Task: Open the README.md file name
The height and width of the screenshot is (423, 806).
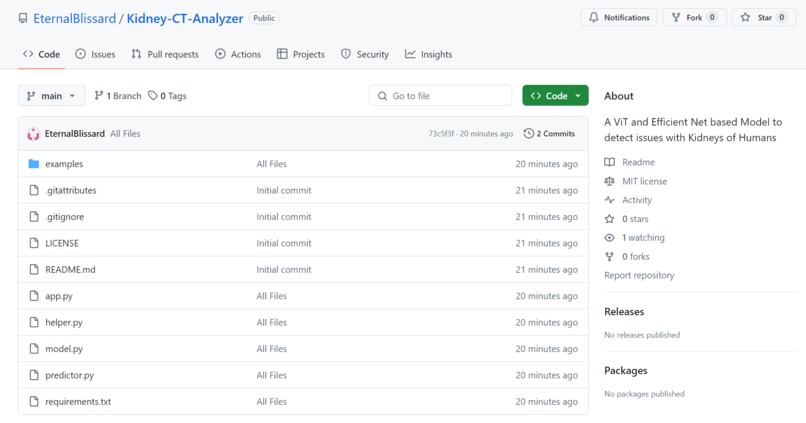Action: point(70,269)
